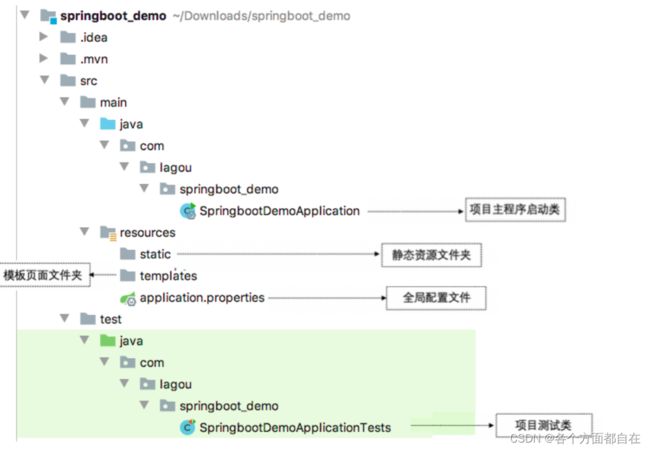Click the blue java source folder icon

(x=108, y=124)
